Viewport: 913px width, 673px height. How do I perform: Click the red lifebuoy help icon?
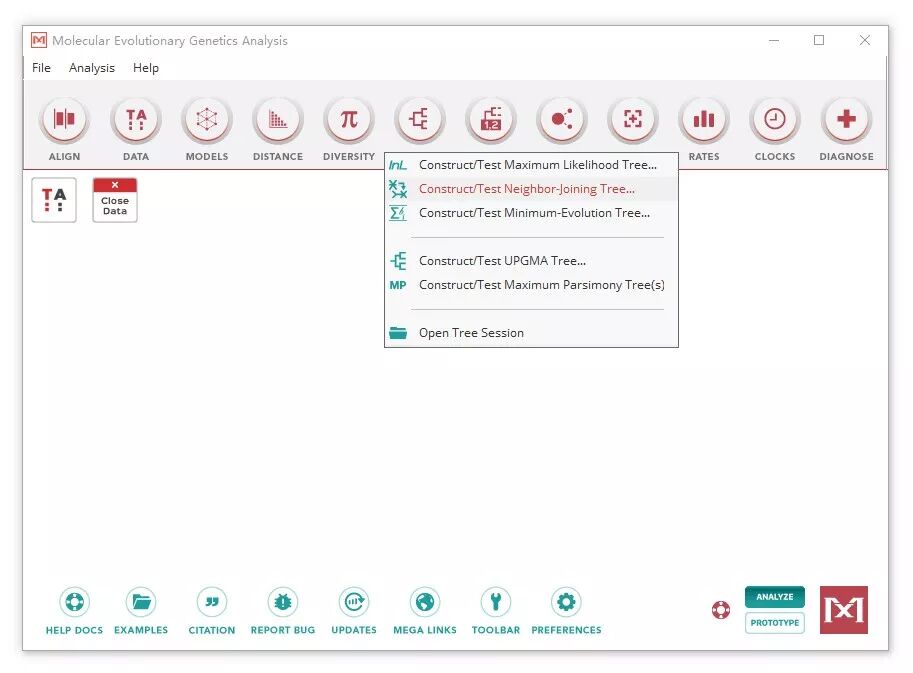point(721,610)
